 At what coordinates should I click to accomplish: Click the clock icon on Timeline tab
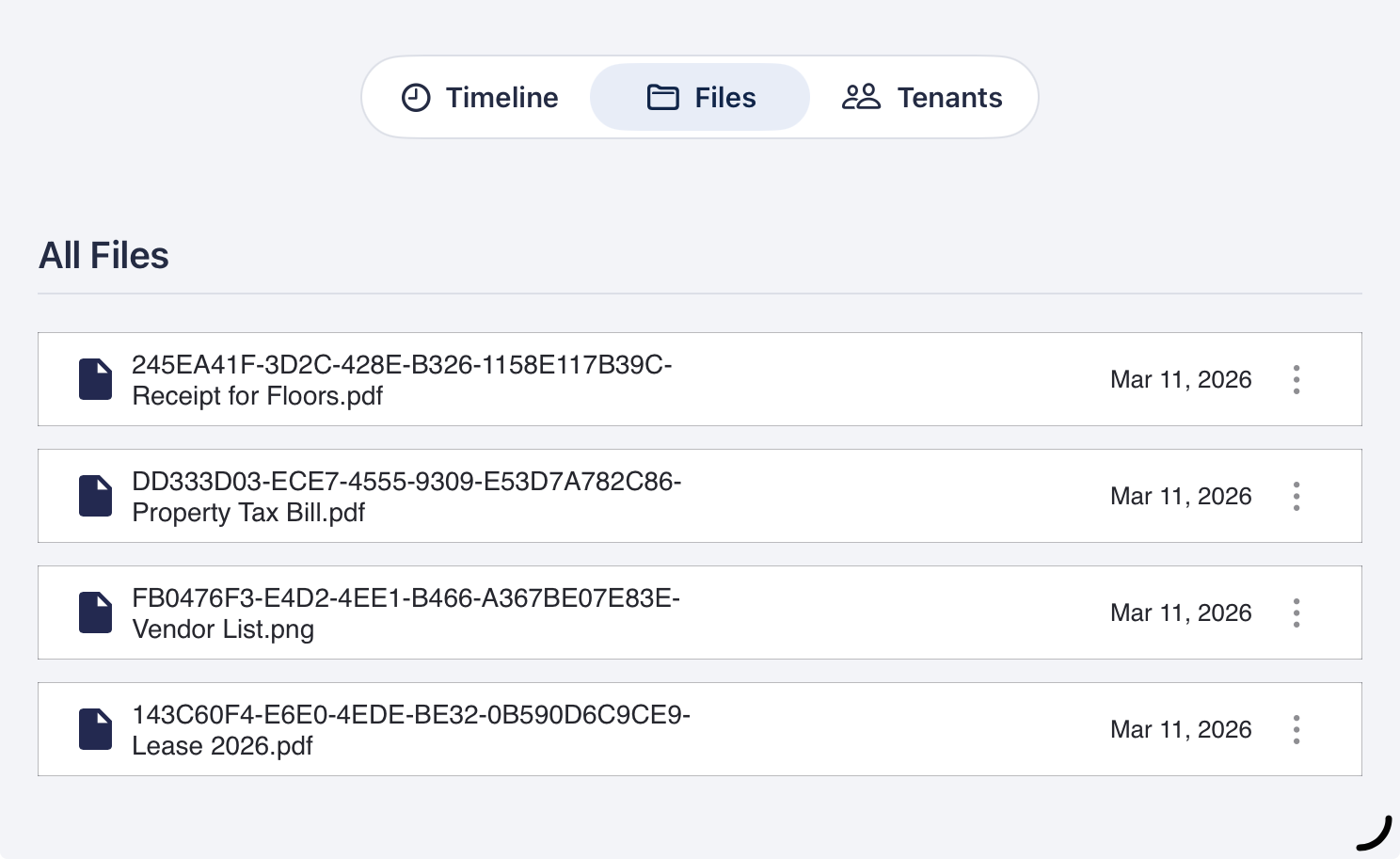416,98
